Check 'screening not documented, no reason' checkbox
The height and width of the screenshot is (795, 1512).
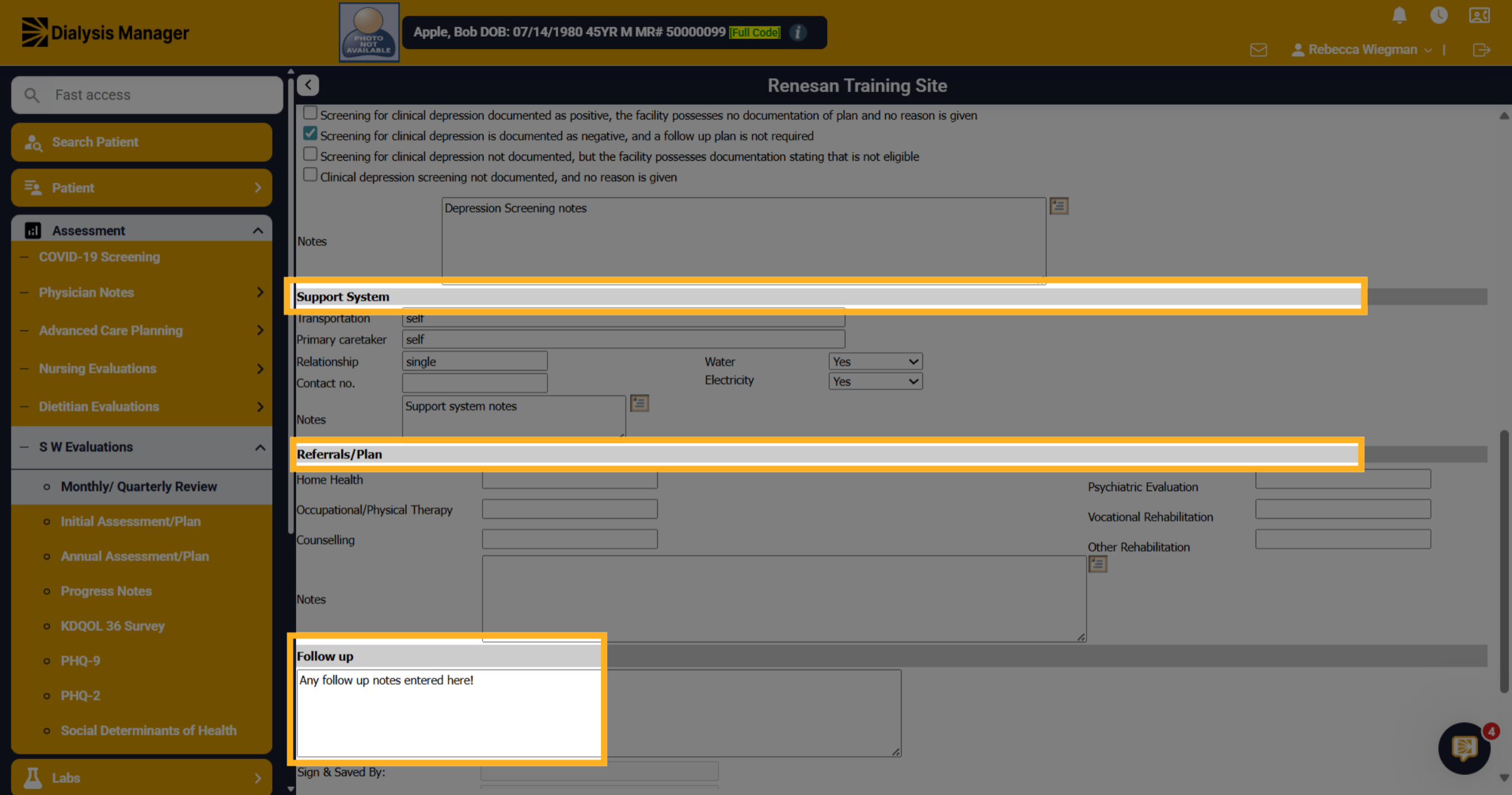coord(310,174)
